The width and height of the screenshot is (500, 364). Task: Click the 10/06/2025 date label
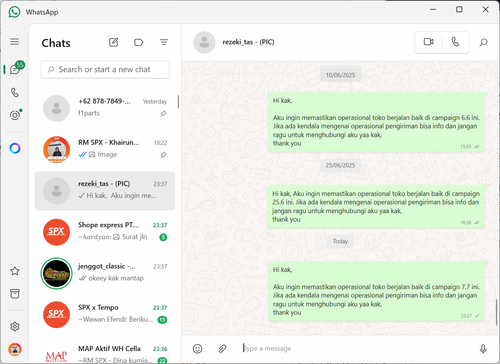340,75
